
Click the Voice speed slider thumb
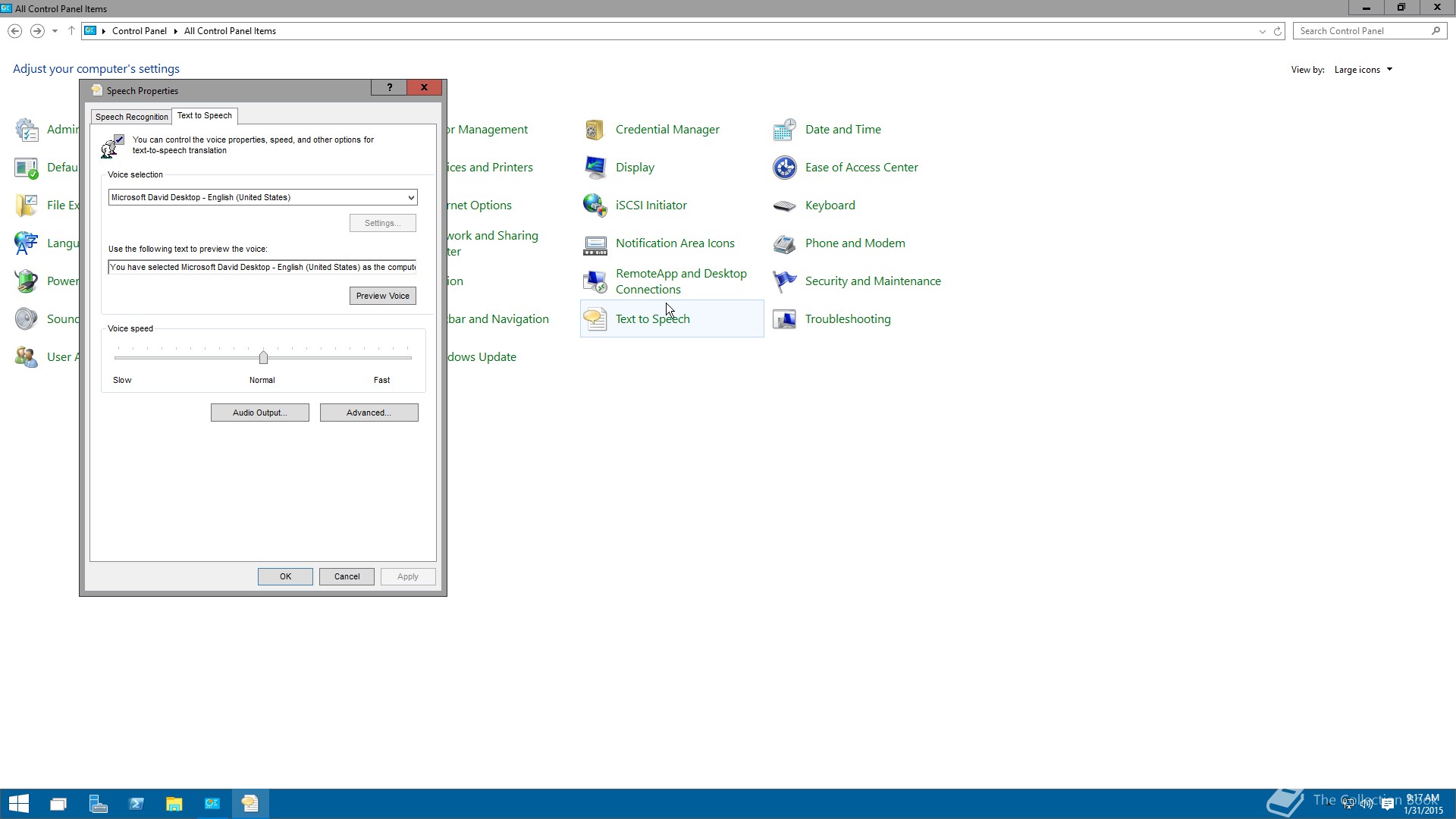pos(263,357)
